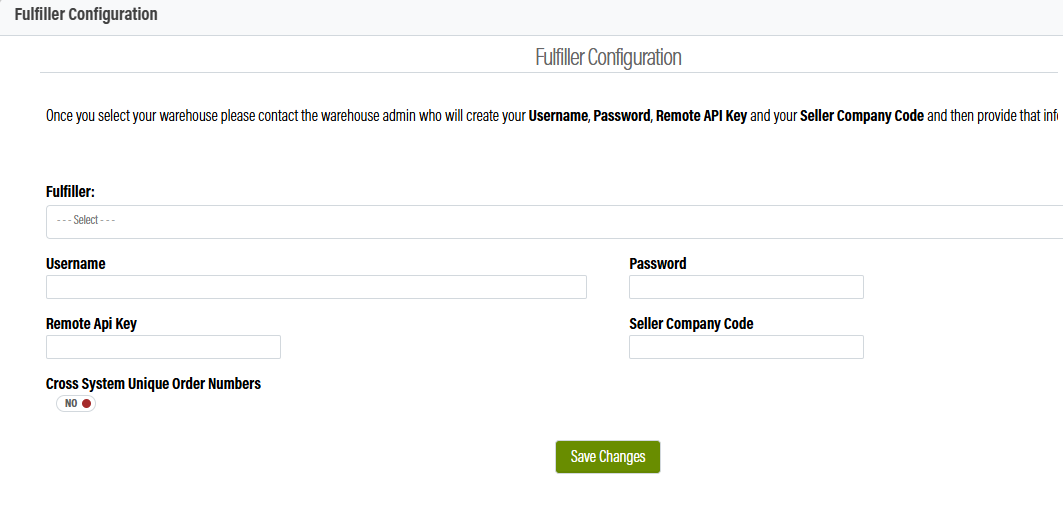The image size is (1063, 510).
Task: Click the 'Cross System Unique Order Numbers' label
Action: (153, 384)
